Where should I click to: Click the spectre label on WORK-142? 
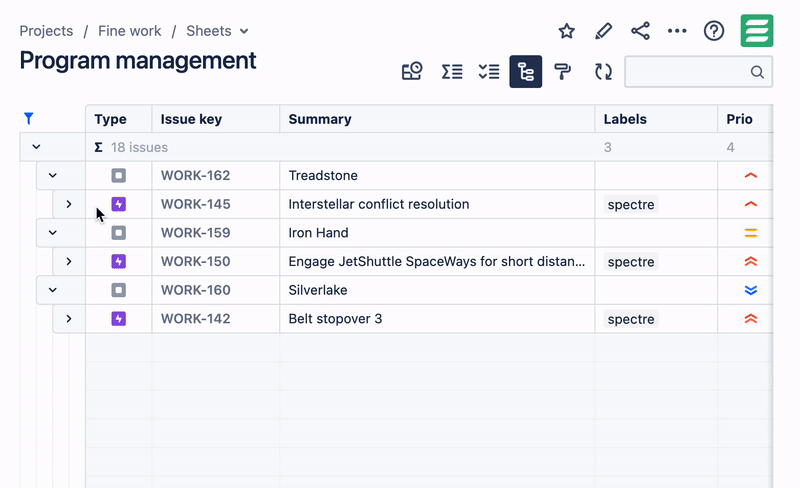coord(631,319)
